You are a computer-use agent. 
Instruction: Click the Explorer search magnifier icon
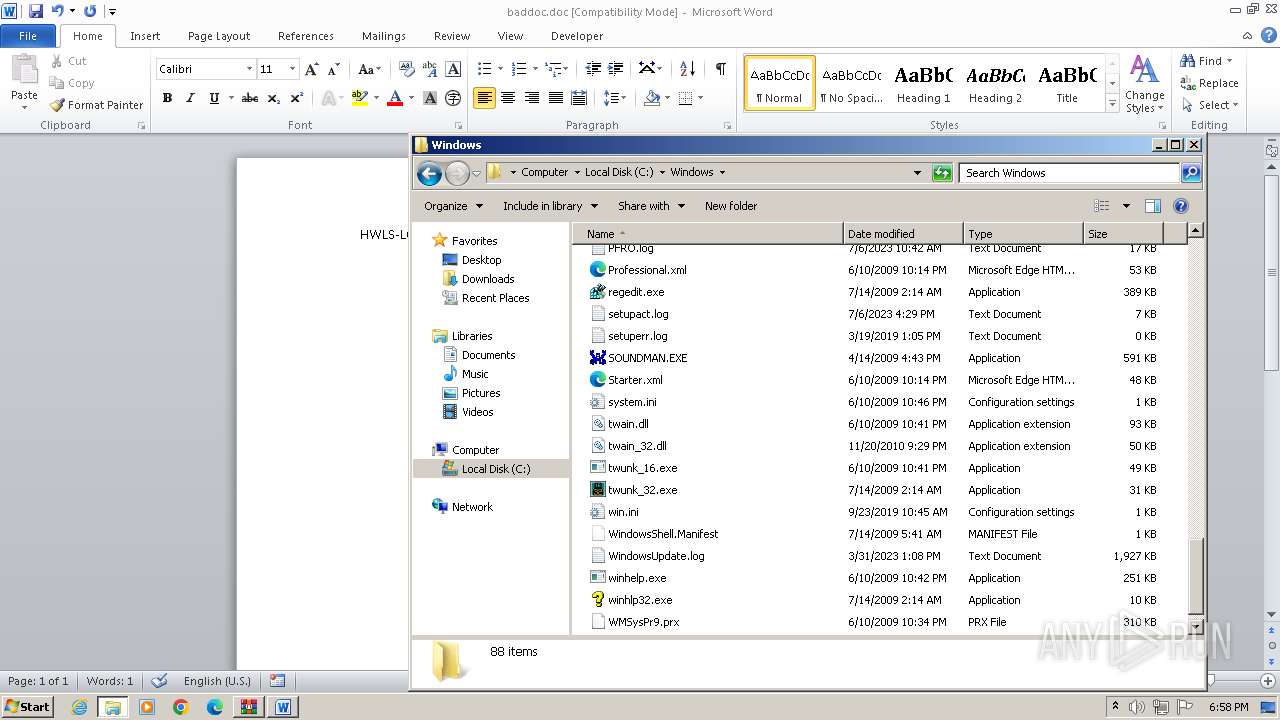[x=1190, y=173]
